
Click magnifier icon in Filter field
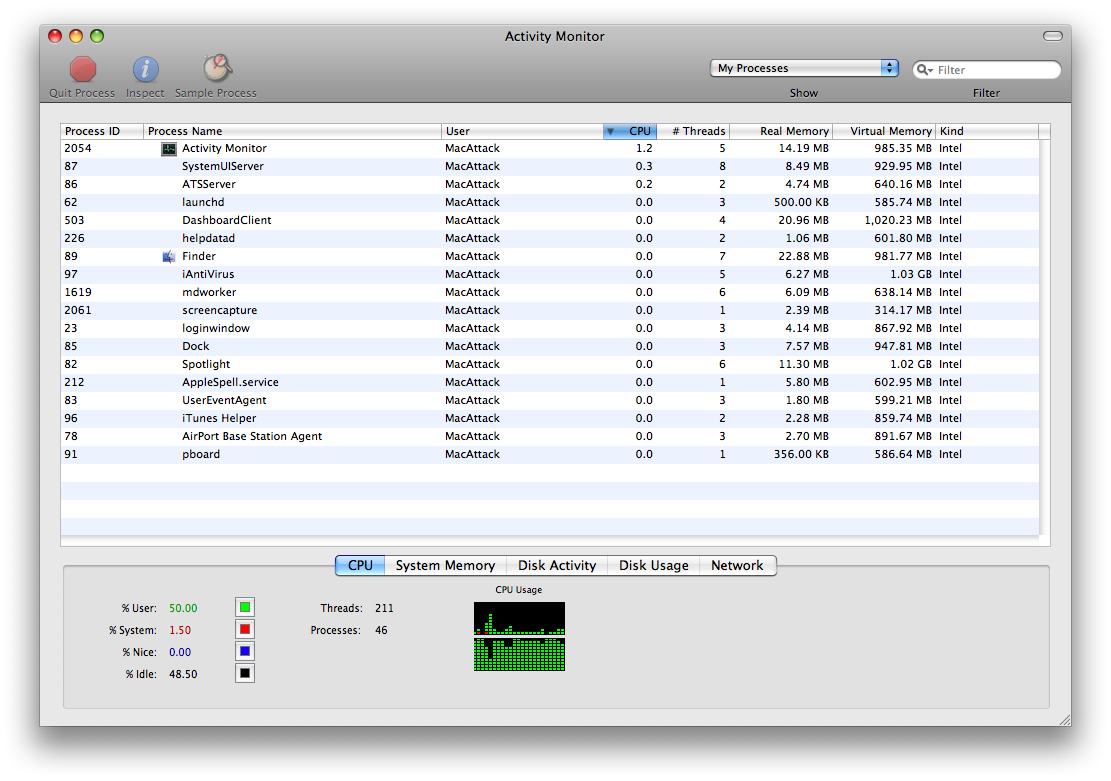click(924, 69)
